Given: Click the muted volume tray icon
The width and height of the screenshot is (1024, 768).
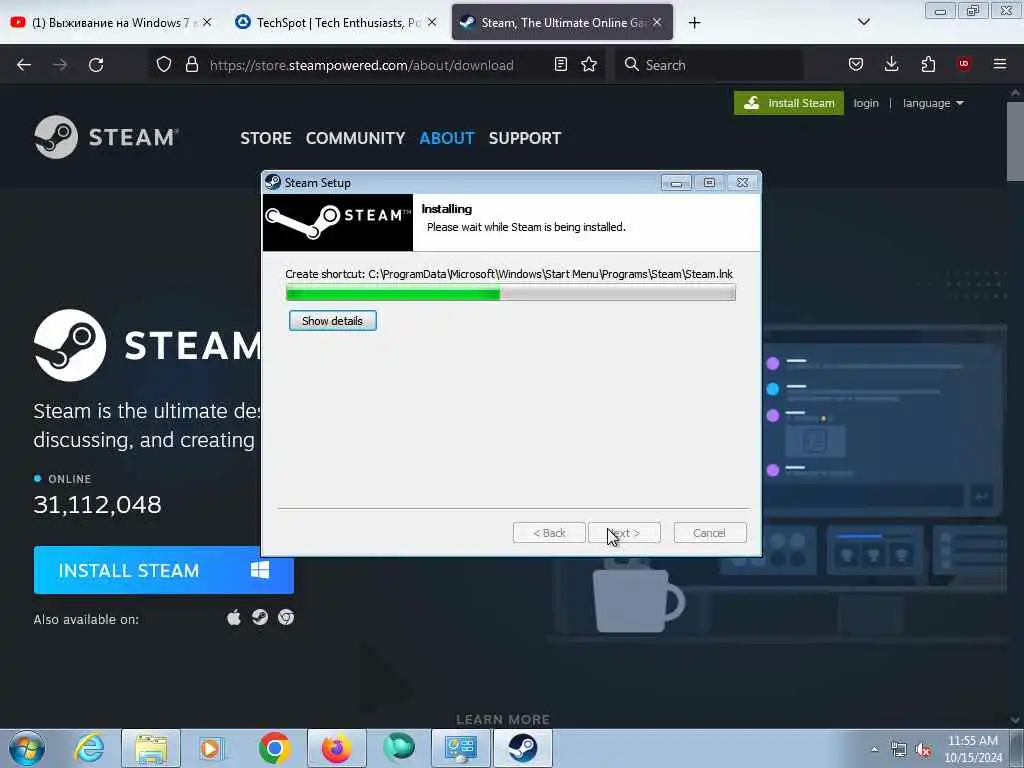Looking at the screenshot, I should (923, 750).
